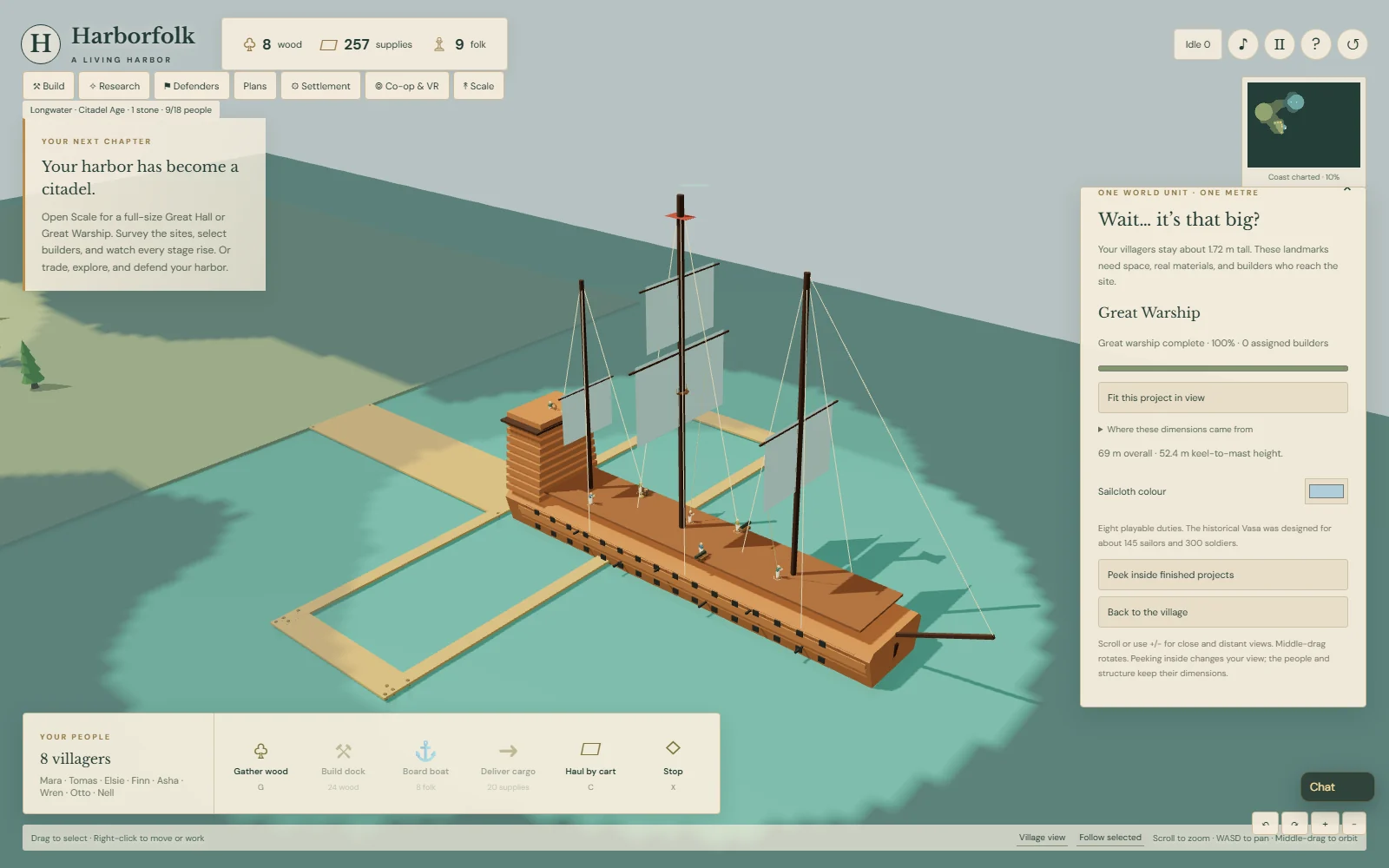Select the Stop diamond action
1389x868 pixels.
point(673,765)
